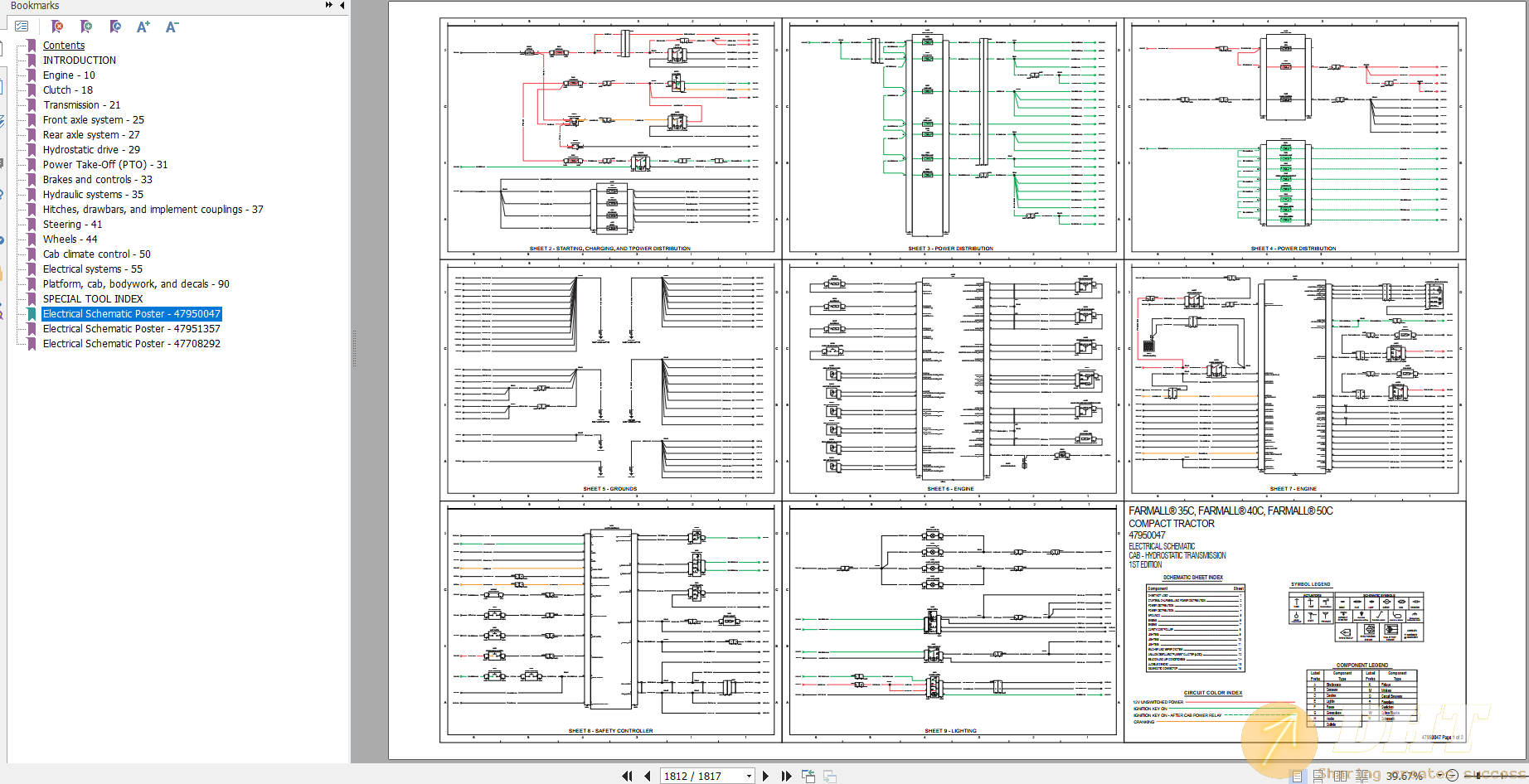
Task: Go to the first page
Action: point(627,776)
